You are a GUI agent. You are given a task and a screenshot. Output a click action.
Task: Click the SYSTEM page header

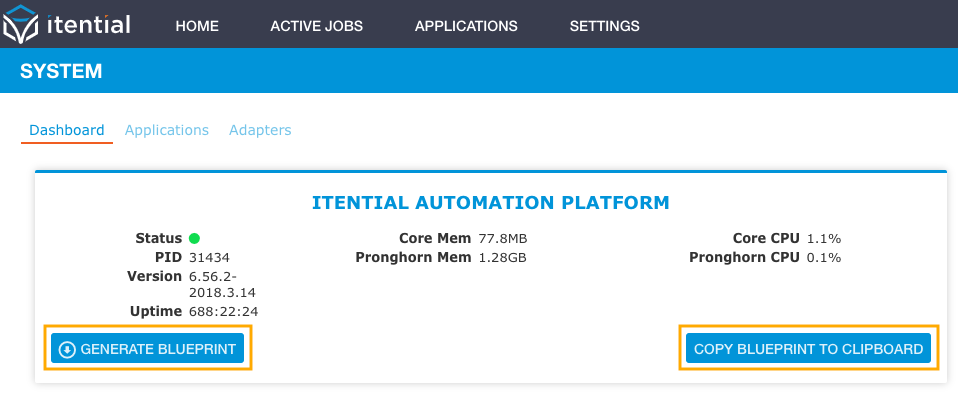pos(61,71)
